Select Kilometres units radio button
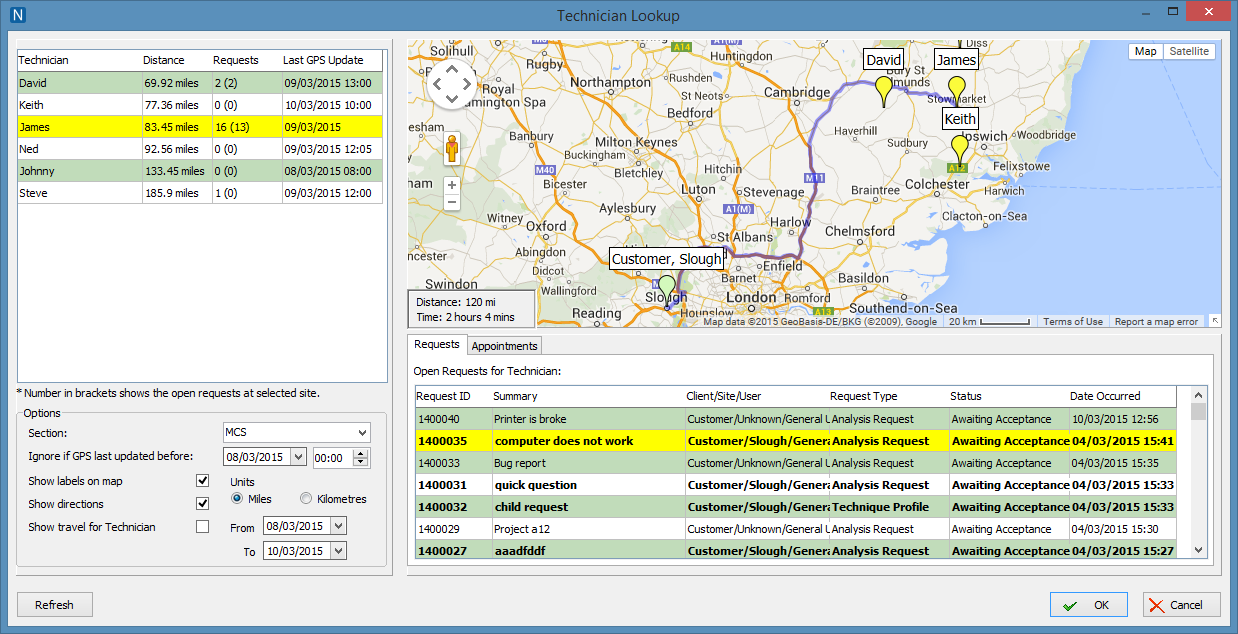Screen dimensions: 1238x634 [x=306, y=499]
